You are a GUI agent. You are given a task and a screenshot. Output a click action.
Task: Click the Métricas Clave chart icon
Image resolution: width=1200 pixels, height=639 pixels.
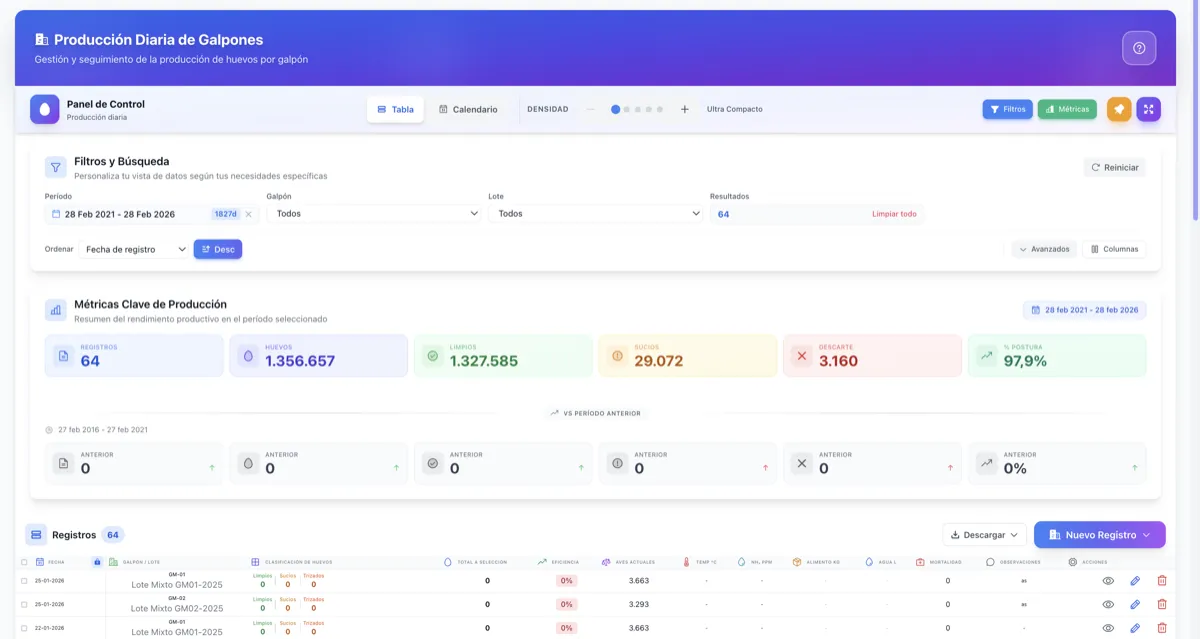[x=56, y=310]
